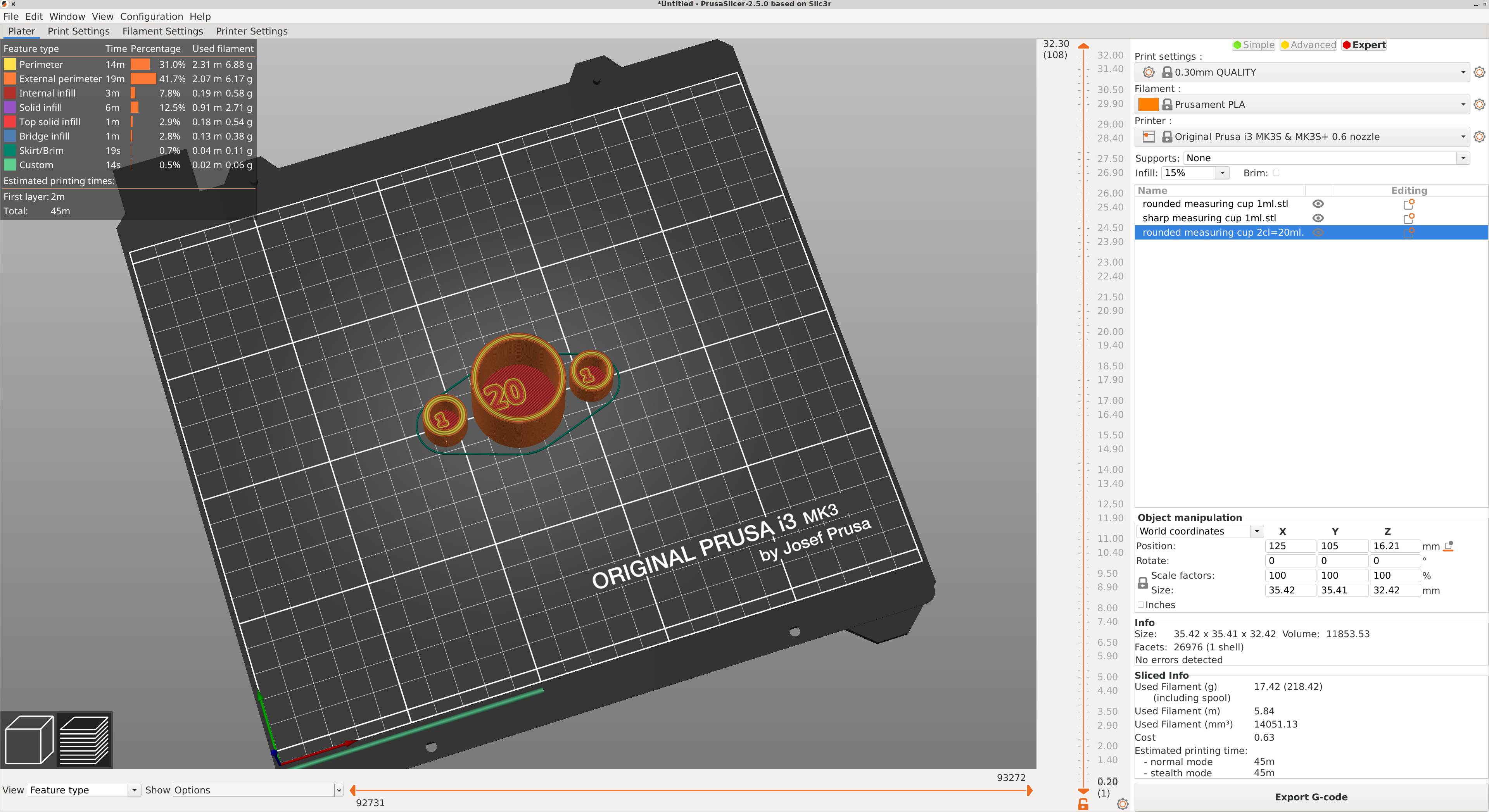Click the drop-to-bed icon beside Position mm
Screen dimensions: 1489x812
click(1449, 546)
